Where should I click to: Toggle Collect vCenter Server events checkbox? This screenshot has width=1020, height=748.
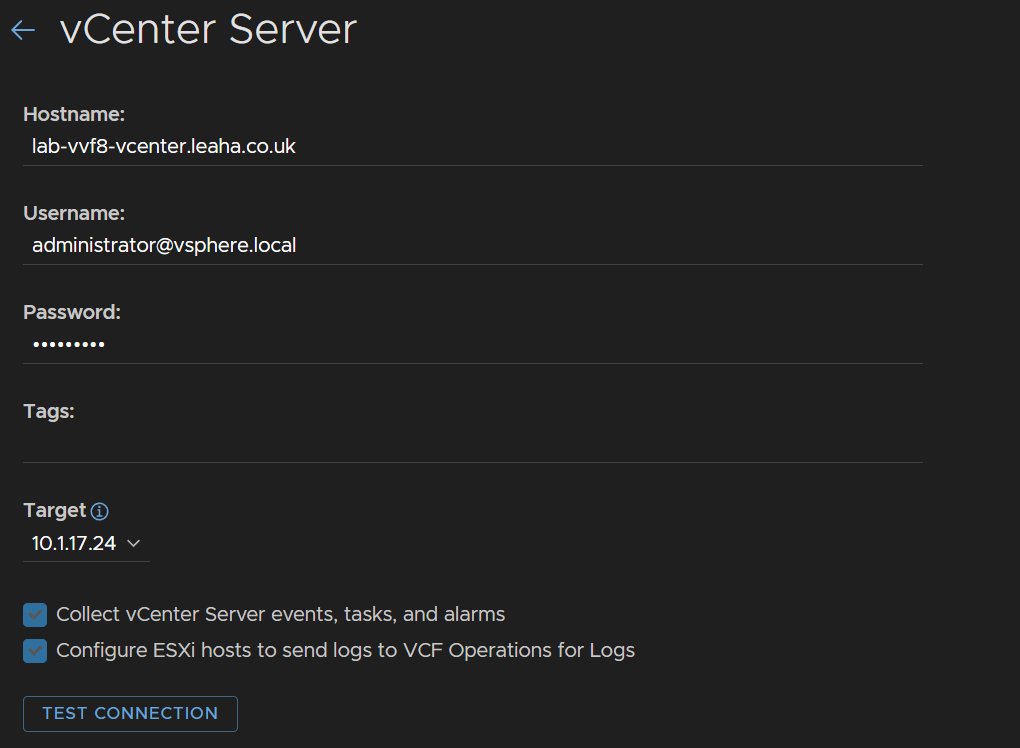(35, 615)
